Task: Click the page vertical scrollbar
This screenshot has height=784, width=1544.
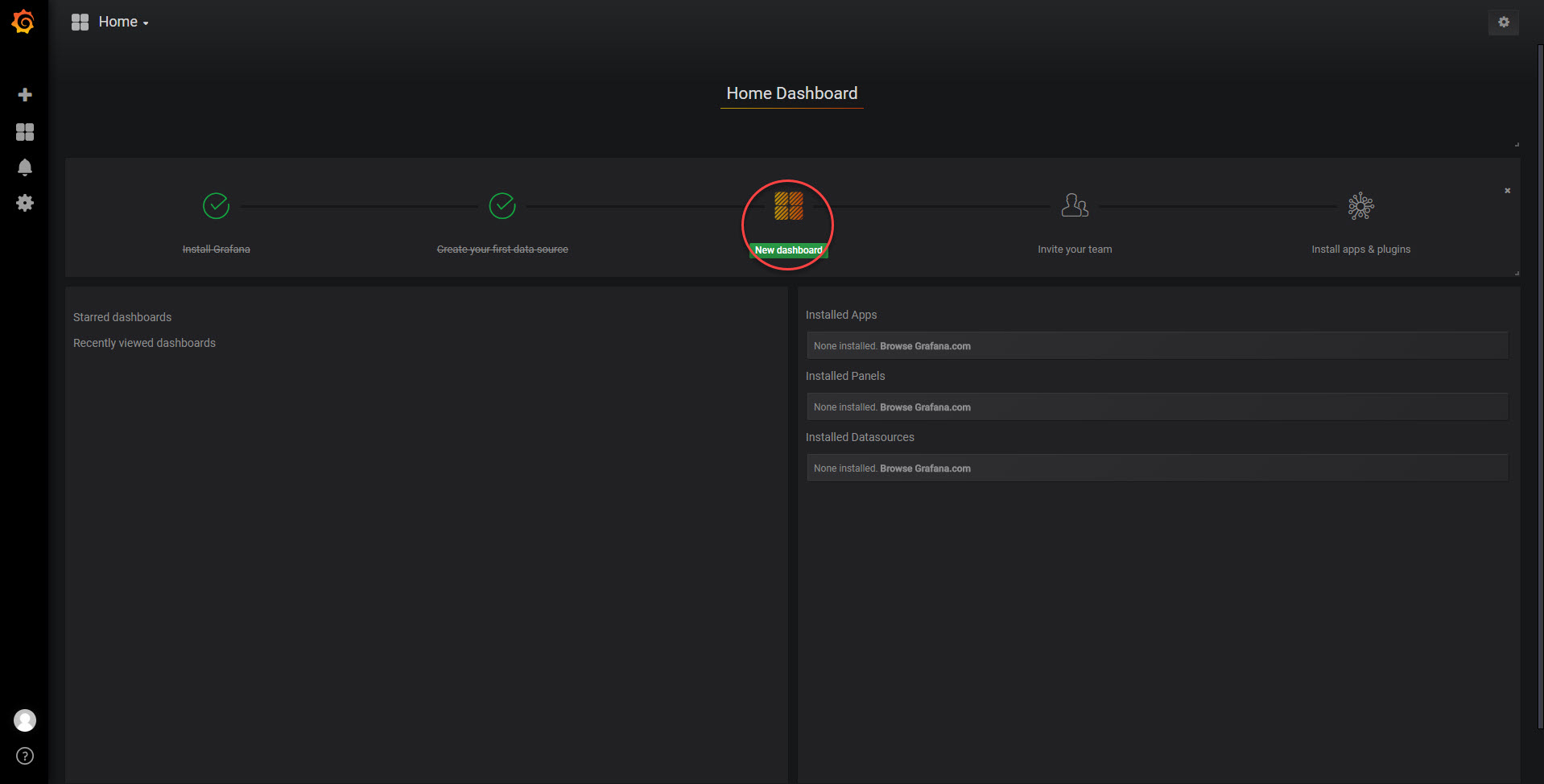Action: coord(1540,386)
